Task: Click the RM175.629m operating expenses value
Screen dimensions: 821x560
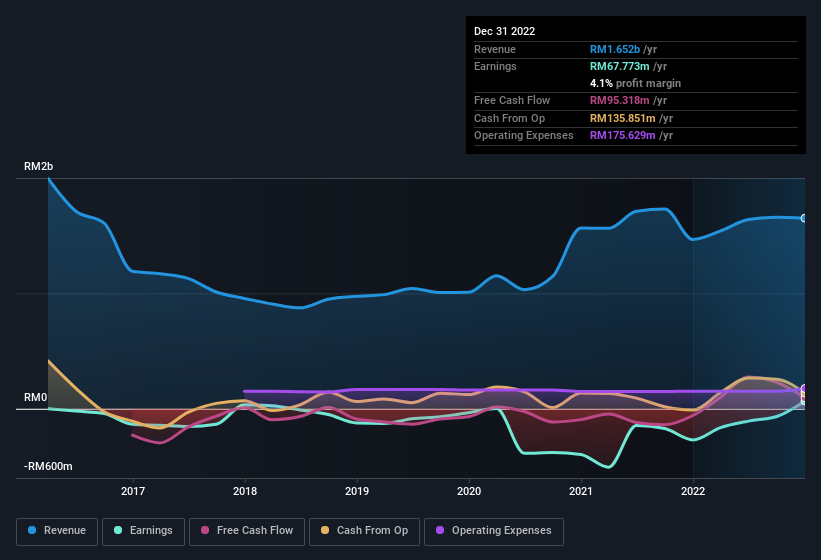Action: [x=623, y=136]
